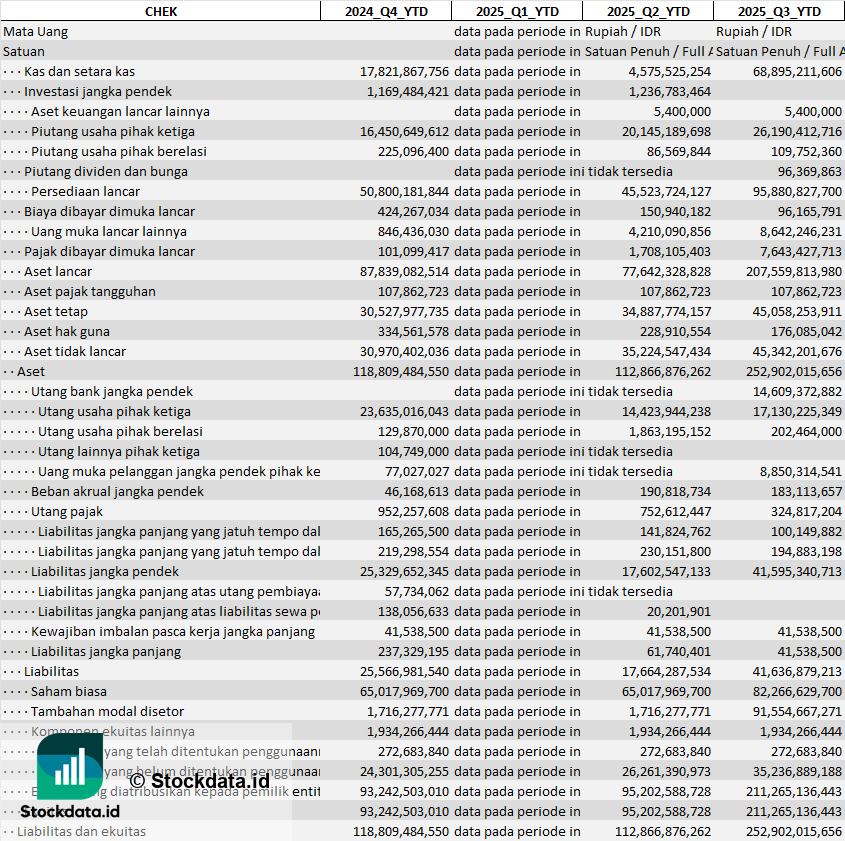The height and width of the screenshot is (841, 845).
Task: Select the 2025_Q2_YTD column header
Action: (x=648, y=11)
